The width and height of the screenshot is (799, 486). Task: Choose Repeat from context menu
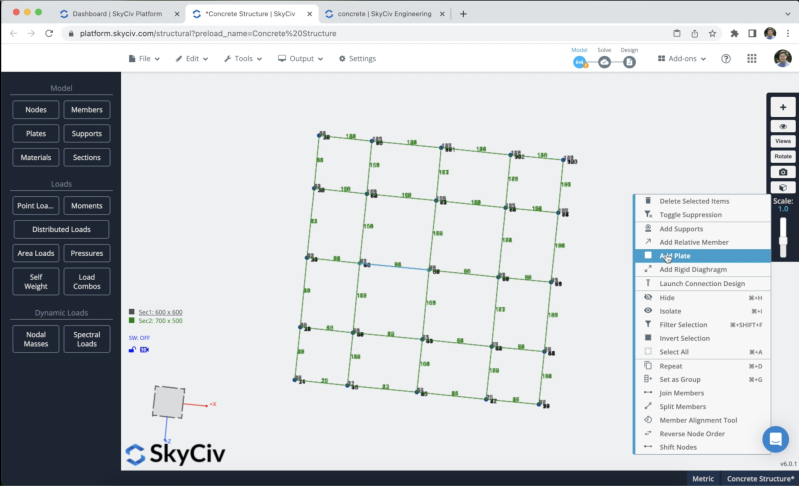click(x=703, y=366)
